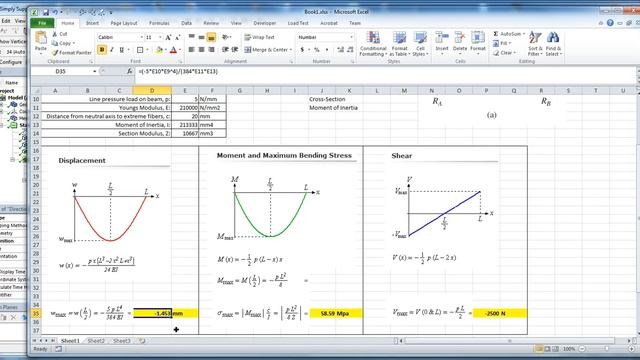The height and width of the screenshot is (360, 640).
Task: Open the Orientation text angle menu
Action: tap(226, 37)
